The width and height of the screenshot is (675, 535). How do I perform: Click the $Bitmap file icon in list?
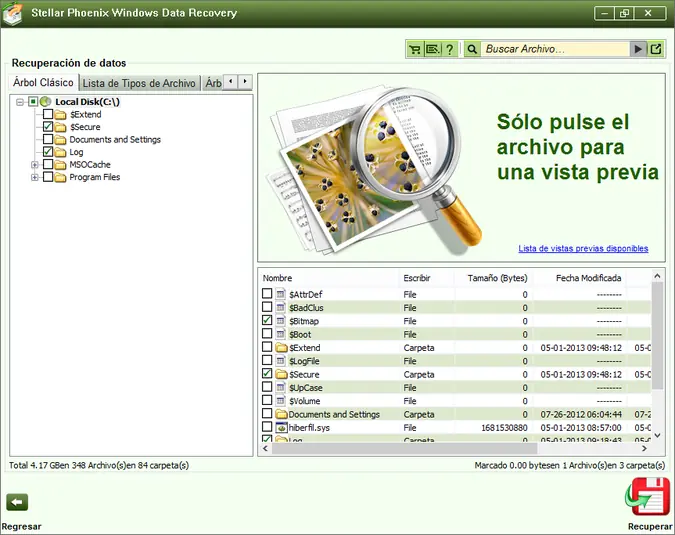pos(281,321)
